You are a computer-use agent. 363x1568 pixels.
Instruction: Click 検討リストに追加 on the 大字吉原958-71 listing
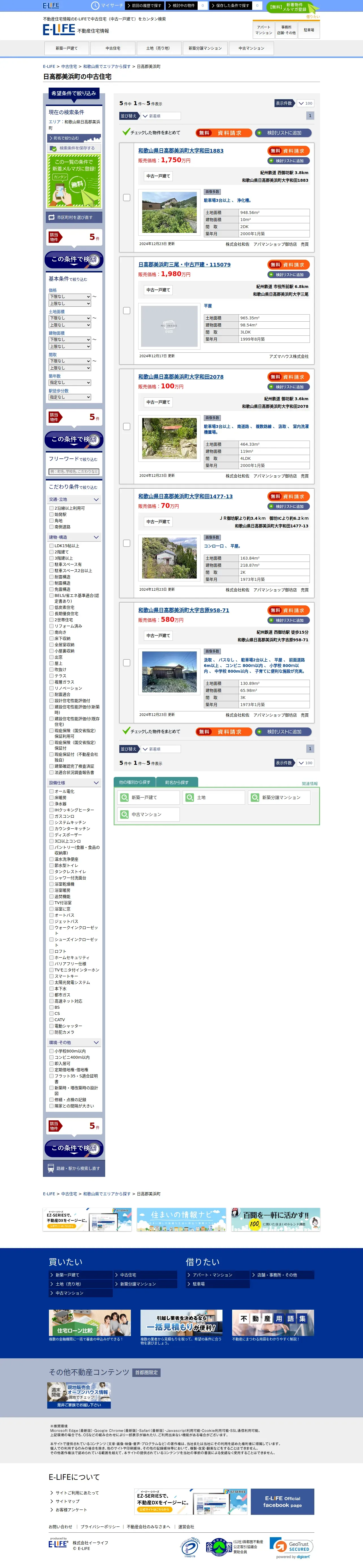(x=289, y=620)
